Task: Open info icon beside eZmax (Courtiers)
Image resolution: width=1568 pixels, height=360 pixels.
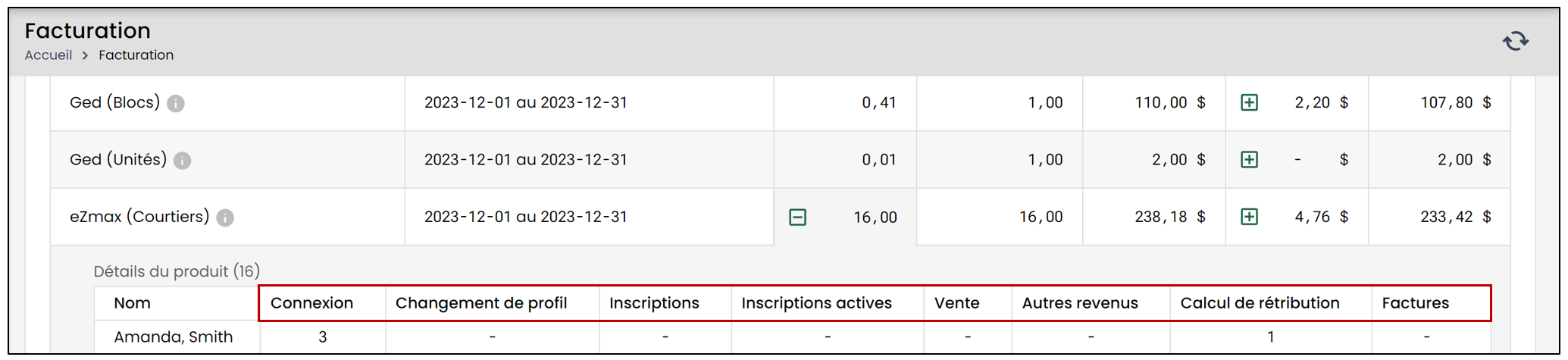Action: pos(225,218)
